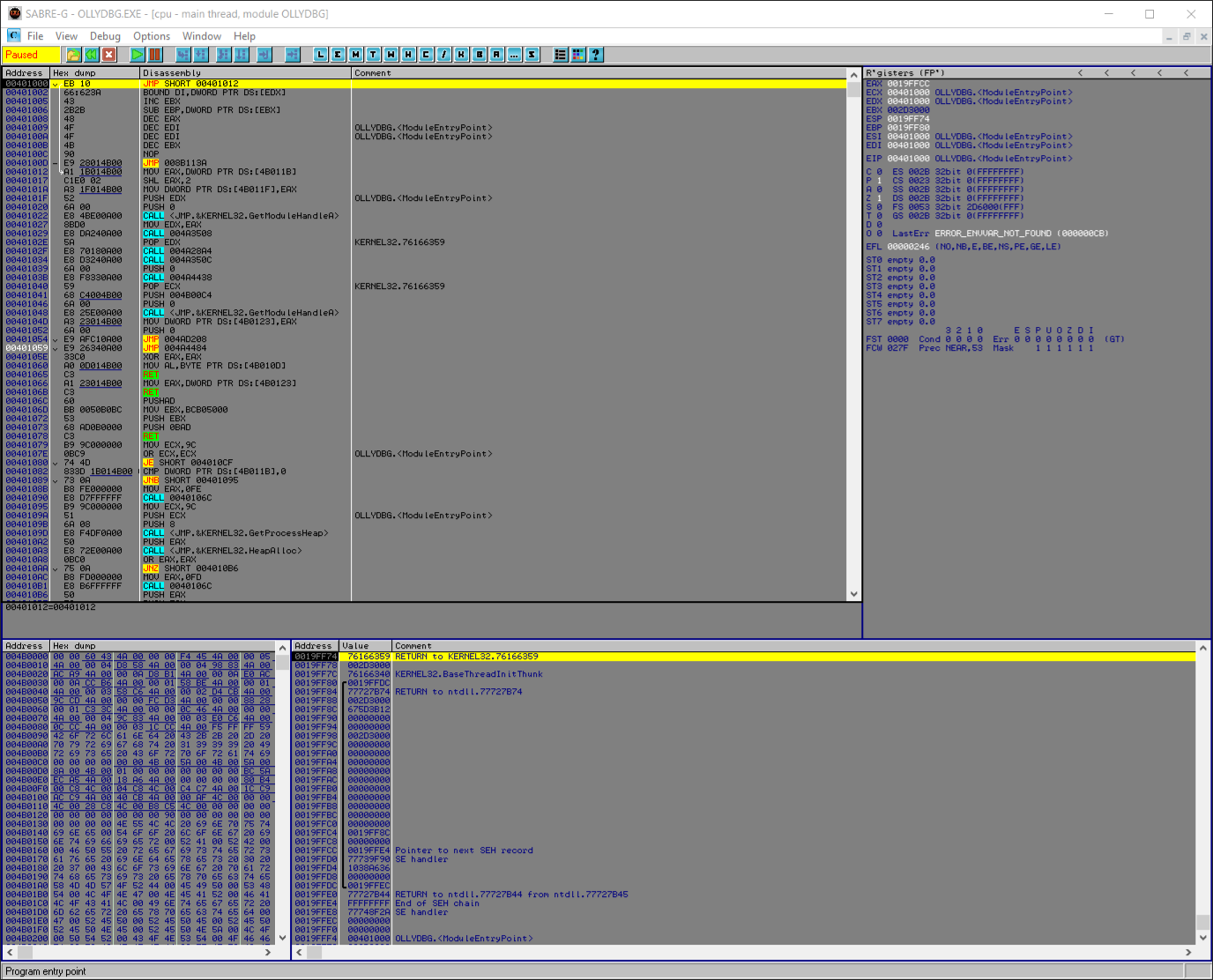Click the Registers (FPU) header bar
This screenshot has width=1213, height=980.
[x=1037, y=73]
